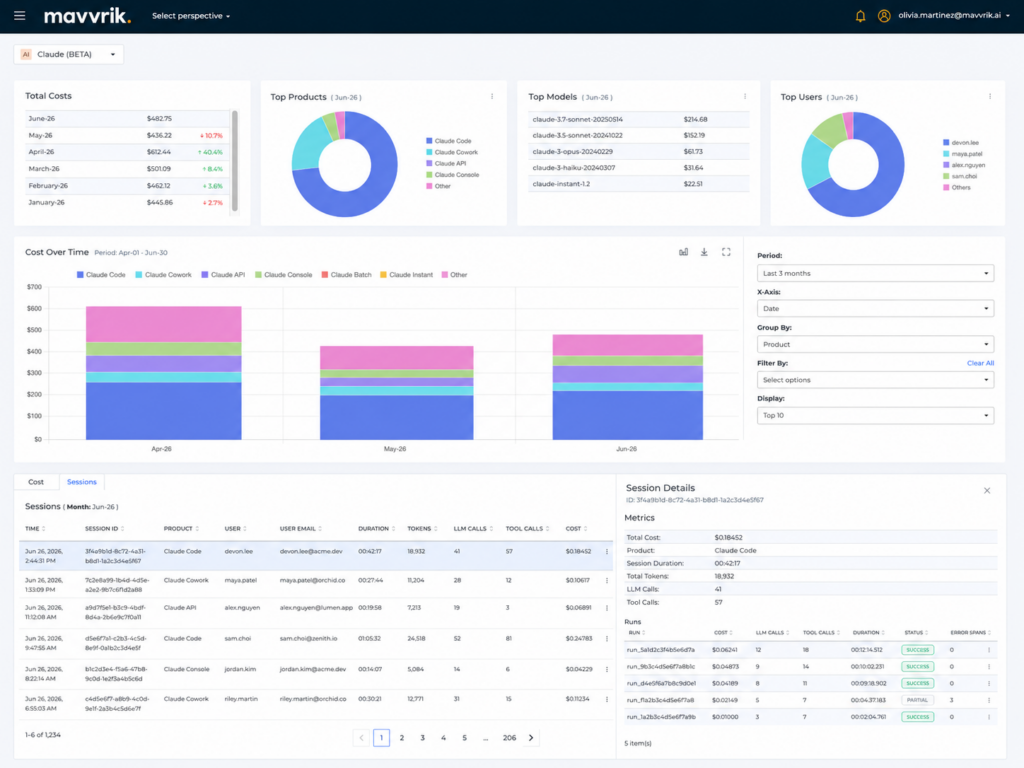Open the X-Axis dropdown set to Date
Image resolution: width=1024 pixels, height=768 pixels.
875,309
